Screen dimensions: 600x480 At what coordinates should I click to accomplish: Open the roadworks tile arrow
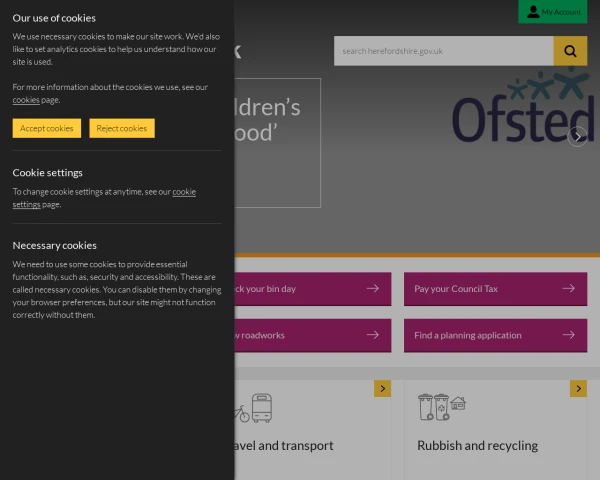(372, 335)
